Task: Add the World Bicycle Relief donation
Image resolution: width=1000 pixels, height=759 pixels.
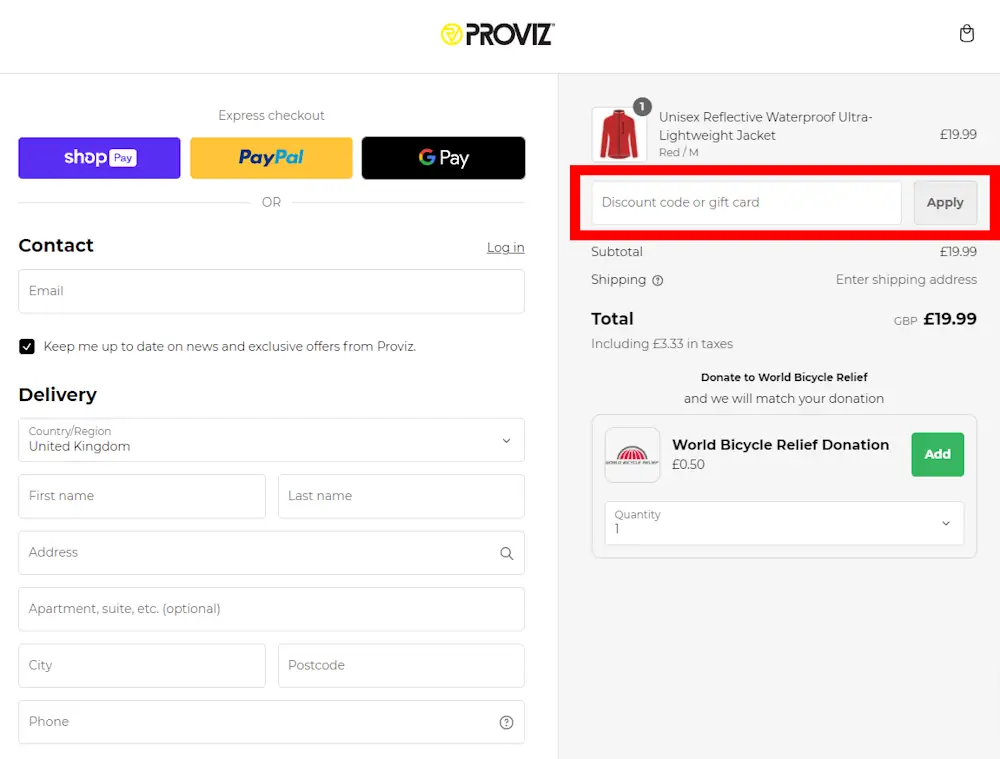Action: click(938, 454)
